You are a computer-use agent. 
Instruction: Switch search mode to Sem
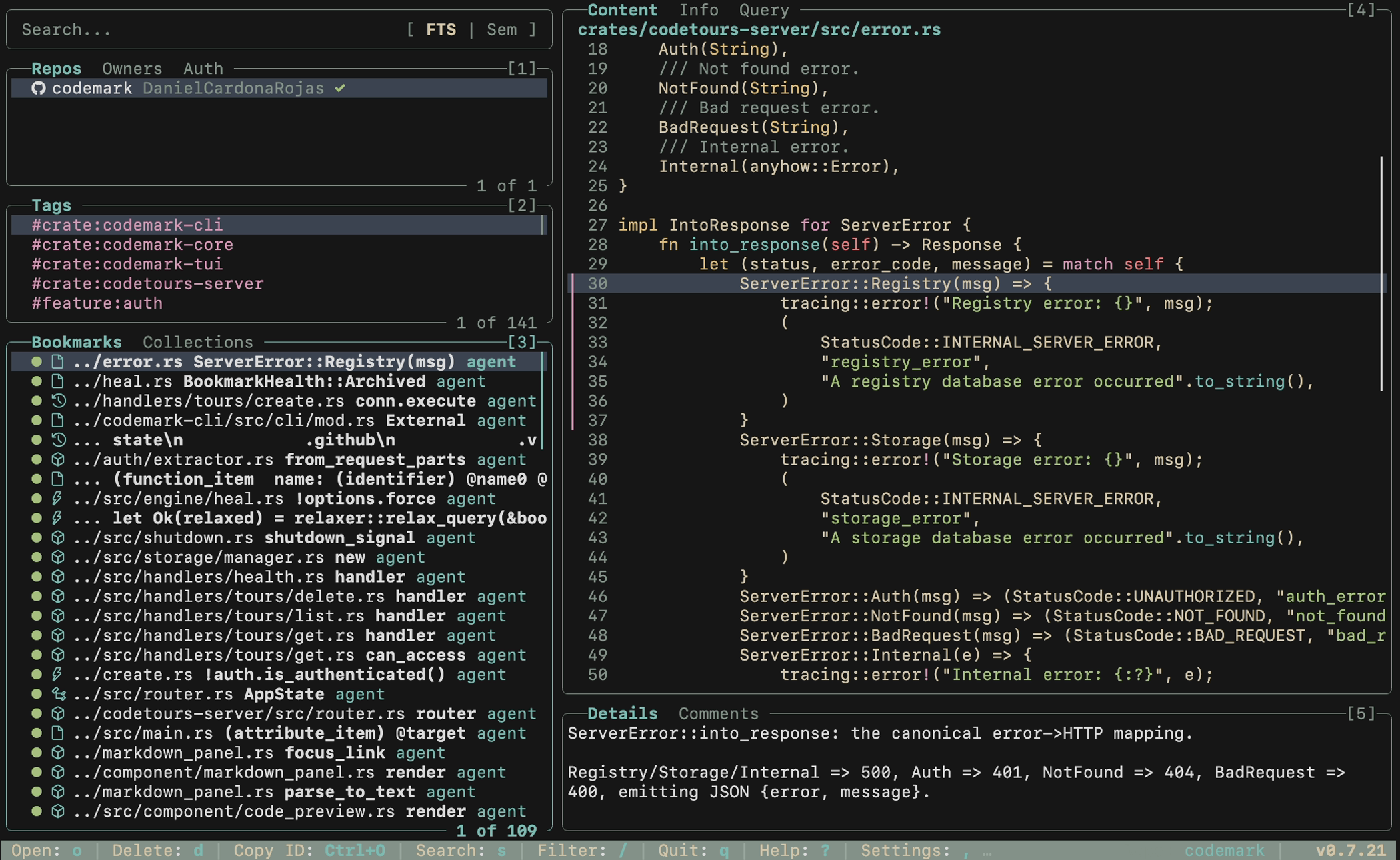pos(502,30)
